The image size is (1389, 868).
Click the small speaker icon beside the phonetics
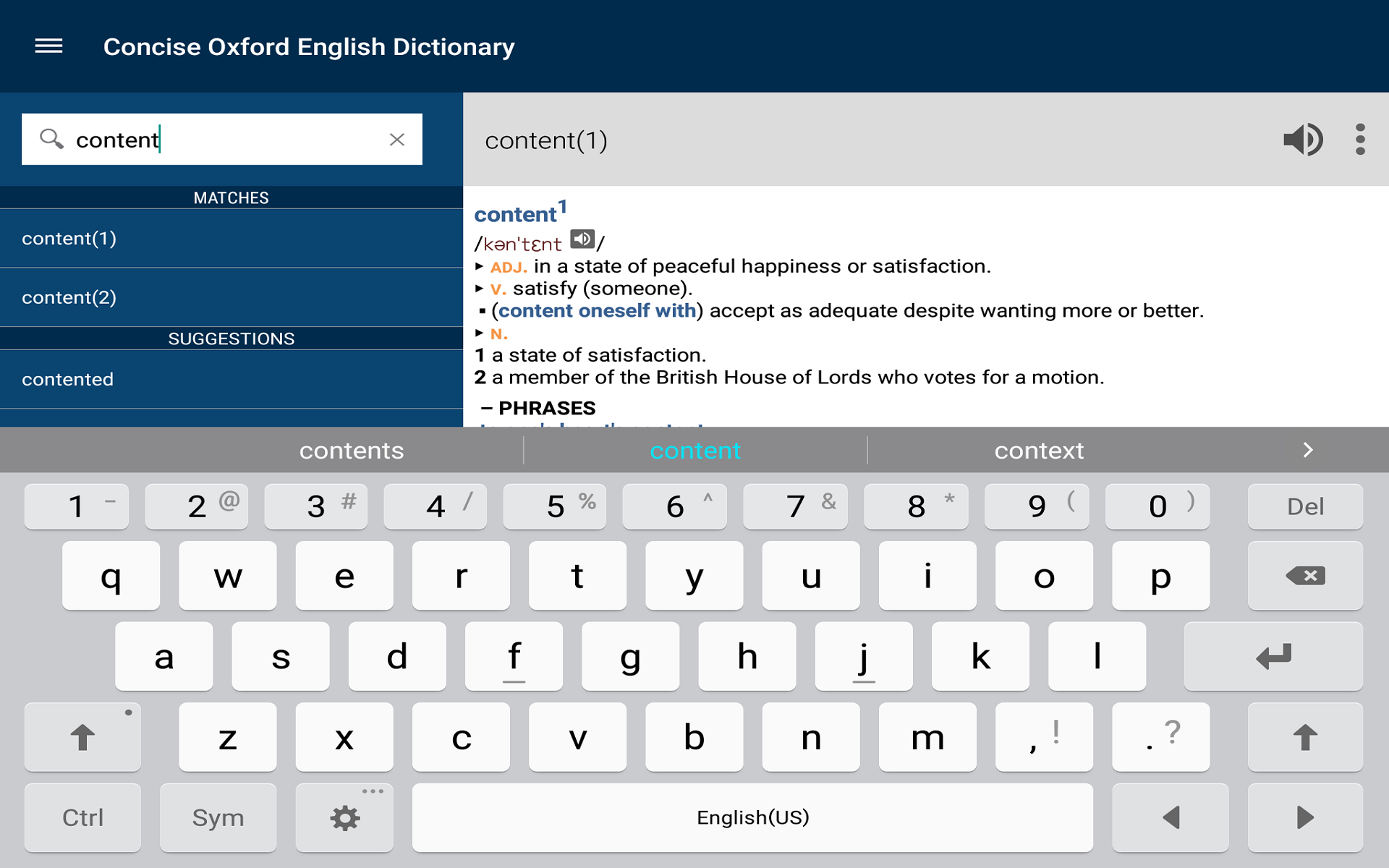tap(583, 239)
